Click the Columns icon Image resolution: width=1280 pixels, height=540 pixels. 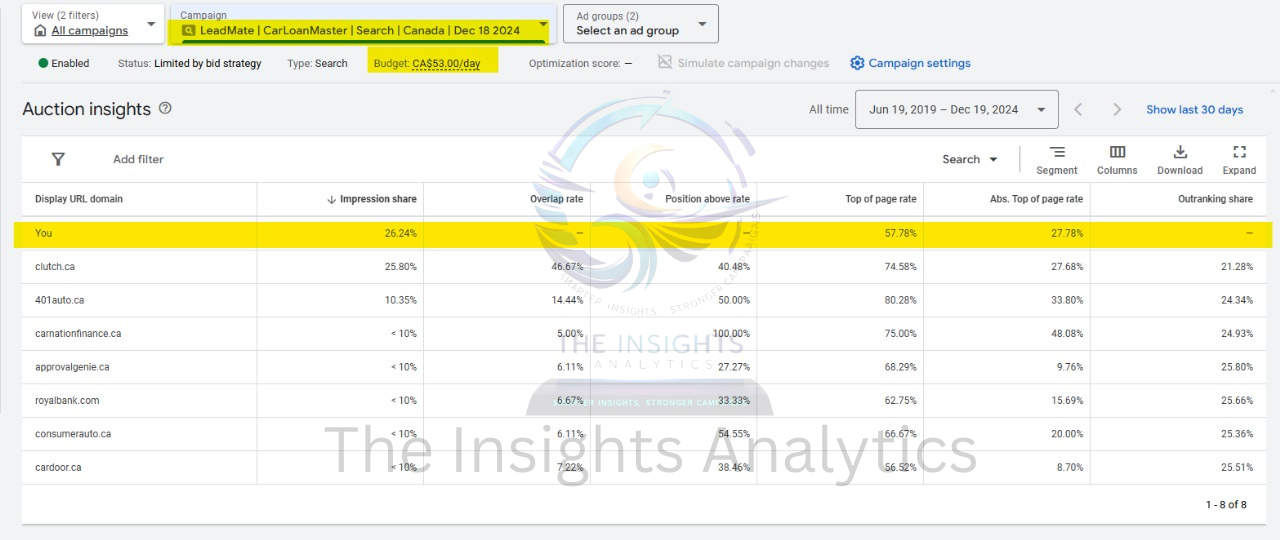(x=1117, y=152)
